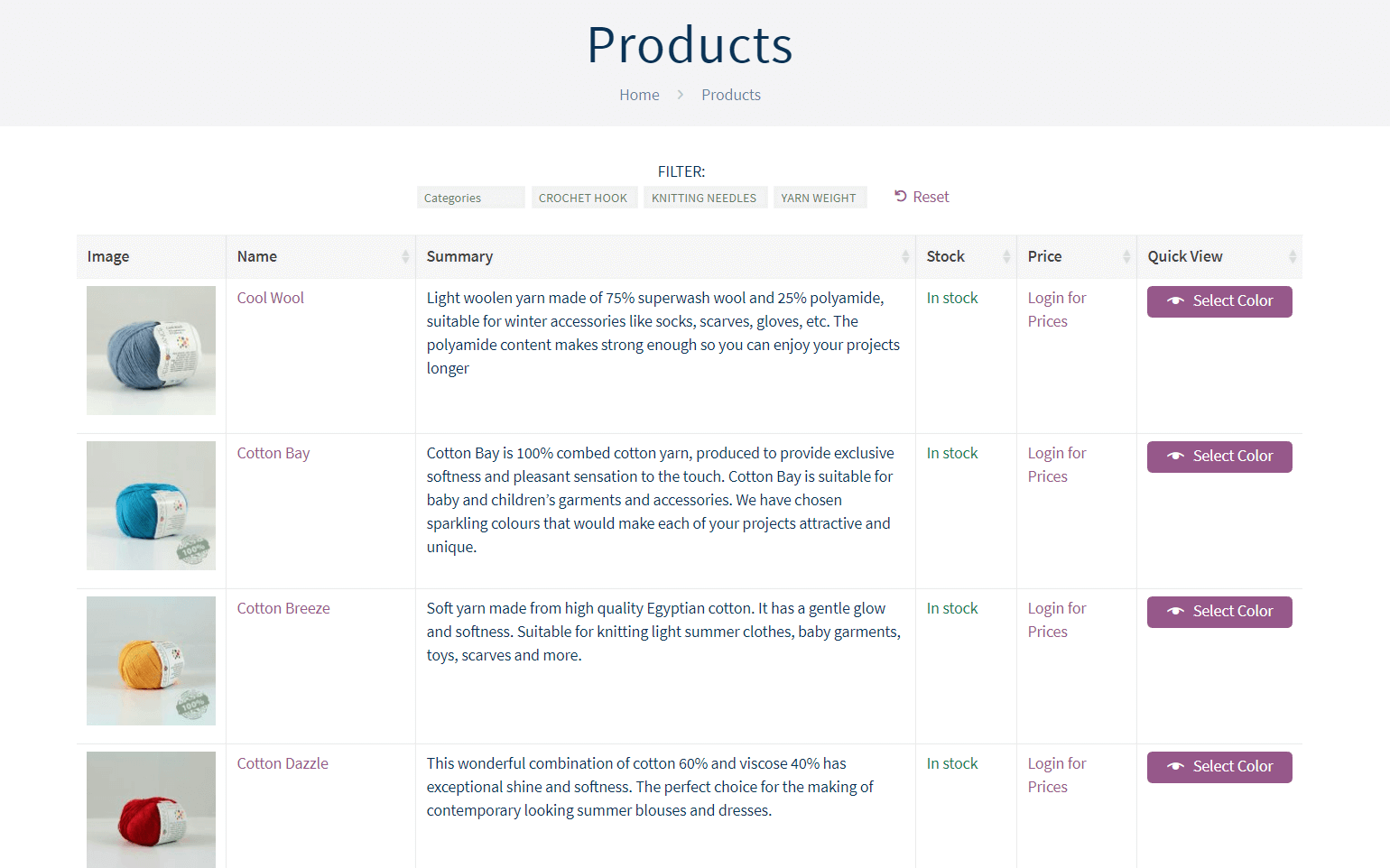
Task: Click Select Color button for Cotton Breeze
Action: coord(1219,612)
